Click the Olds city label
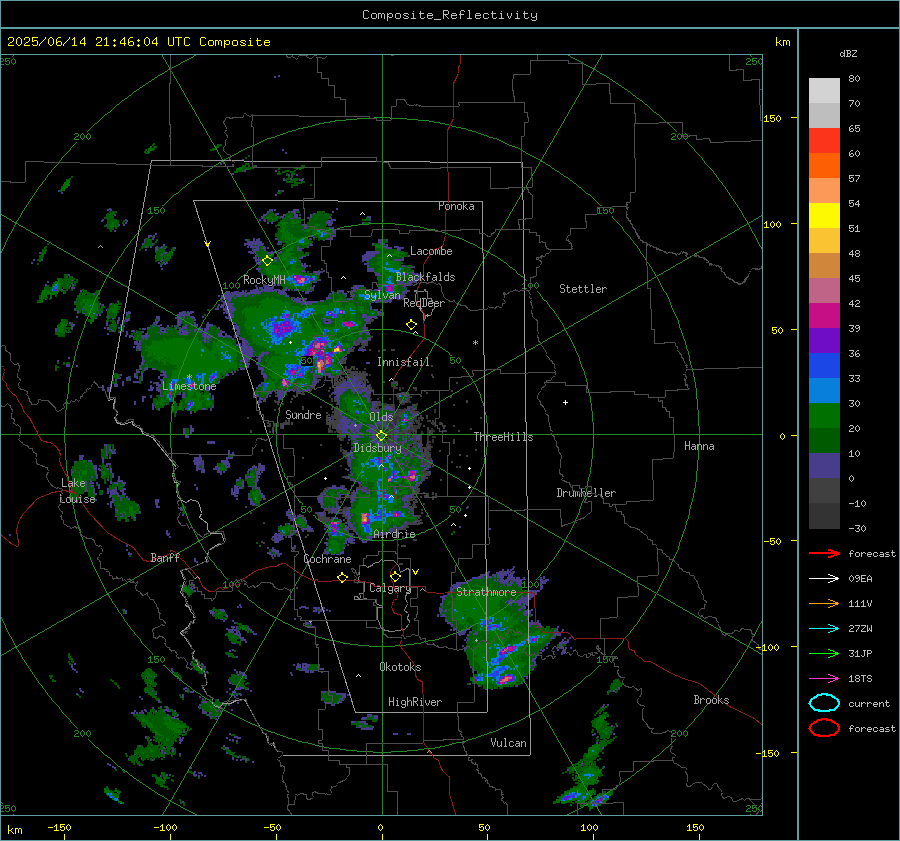900x841 pixels. [x=381, y=417]
